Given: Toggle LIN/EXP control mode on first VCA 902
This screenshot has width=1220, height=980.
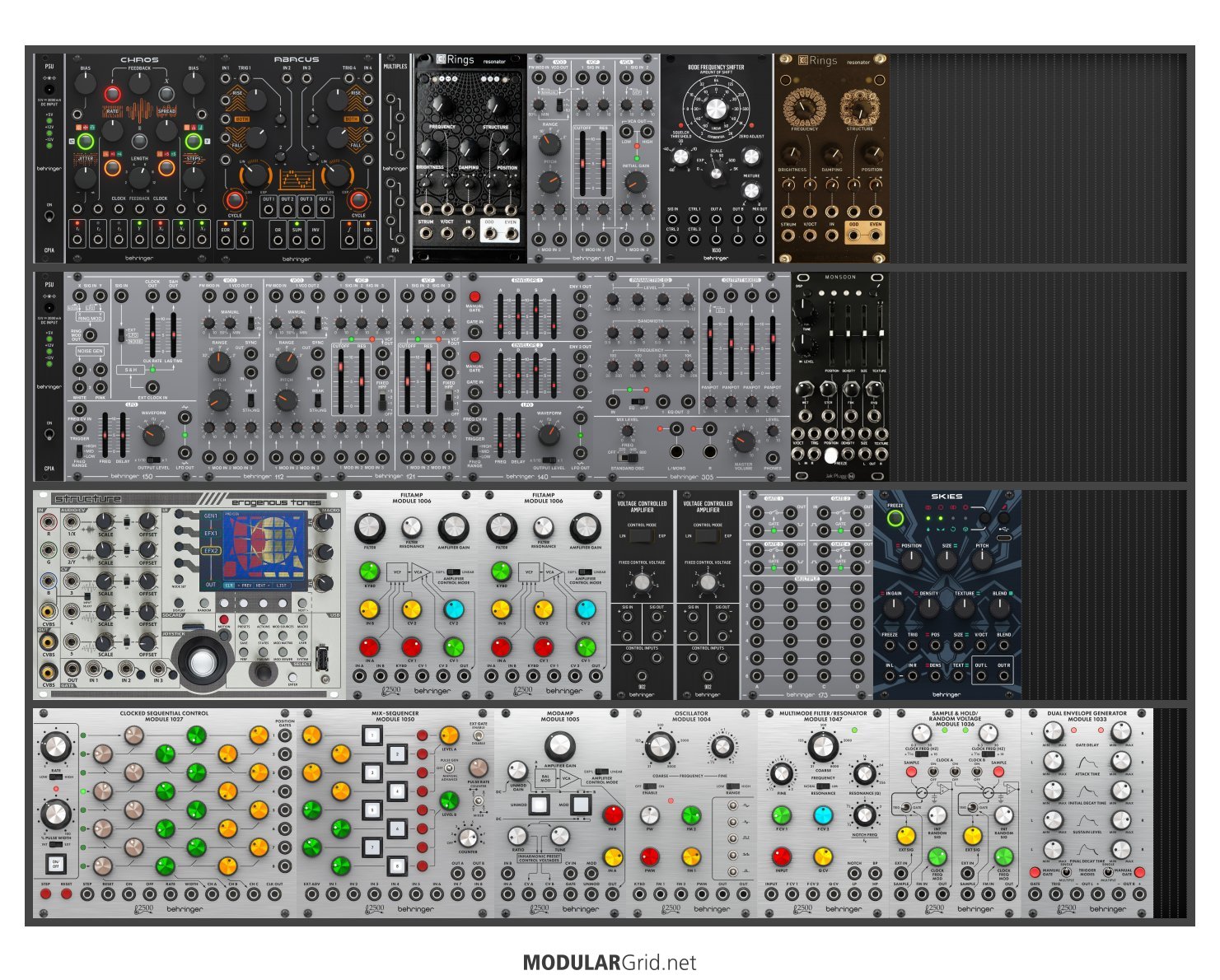Looking at the screenshot, I should click(x=642, y=535).
